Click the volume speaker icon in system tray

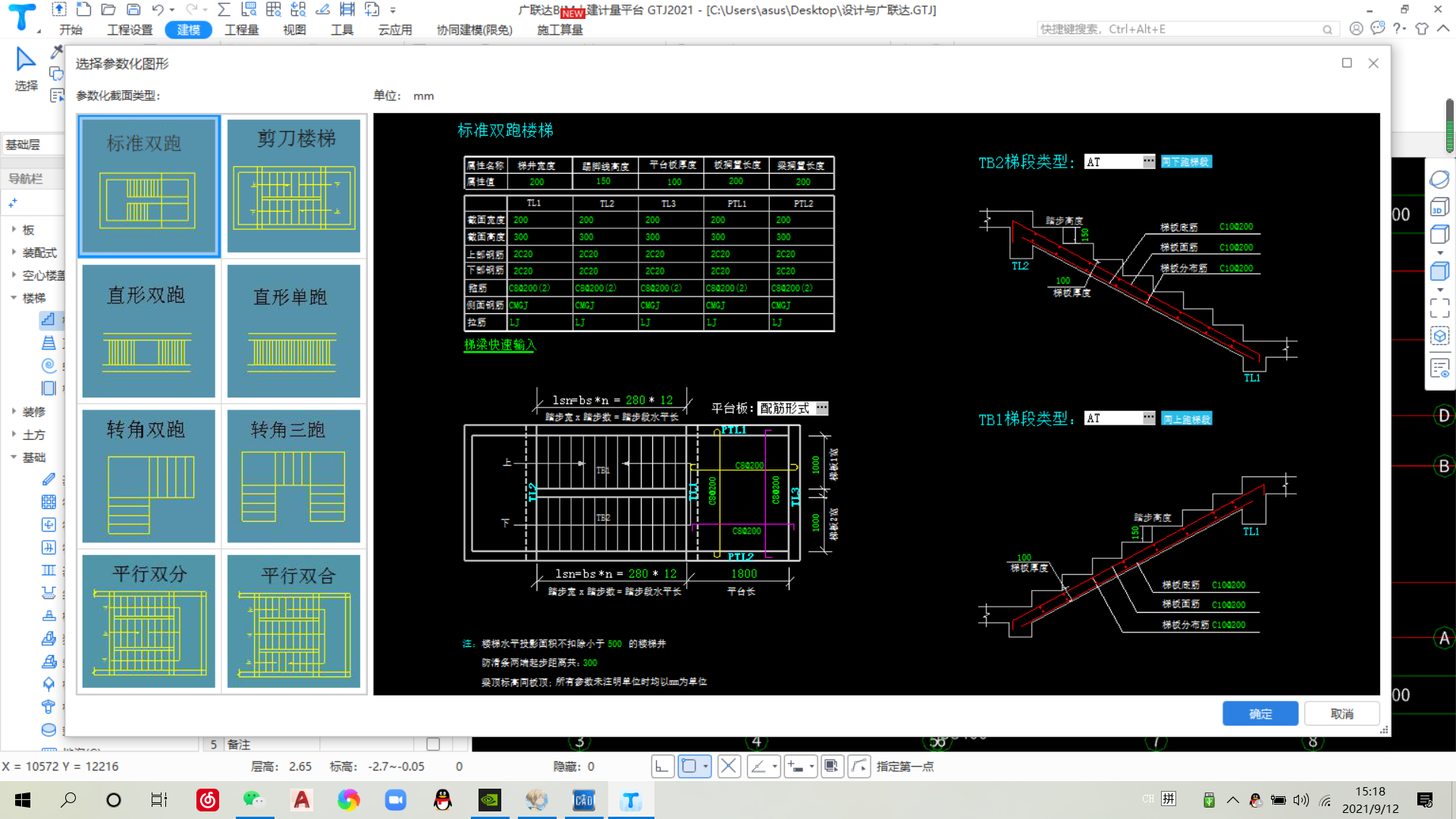coord(1301,800)
